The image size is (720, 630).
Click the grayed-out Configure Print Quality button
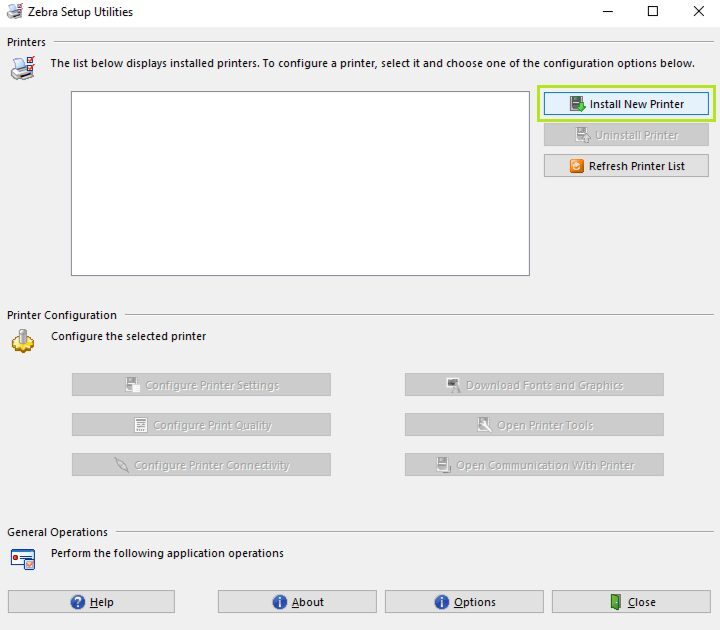click(201, 425)
